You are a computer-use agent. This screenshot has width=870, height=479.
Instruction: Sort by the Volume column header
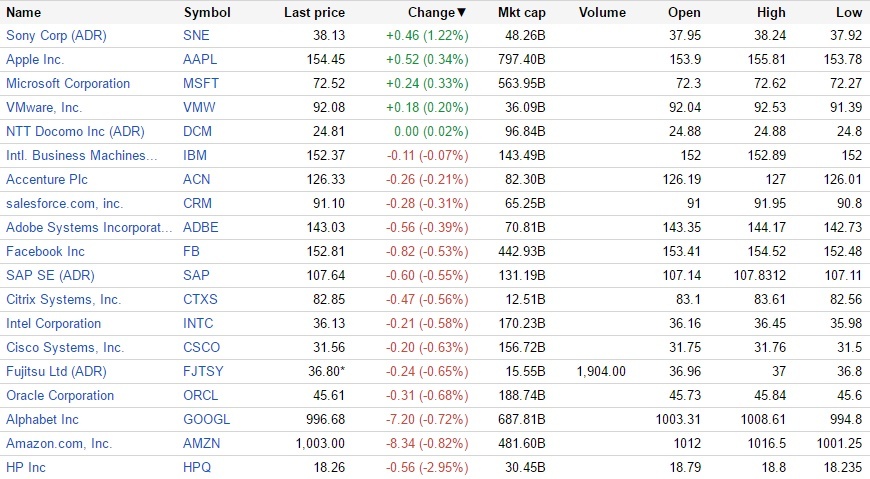[x=601, y=13]
